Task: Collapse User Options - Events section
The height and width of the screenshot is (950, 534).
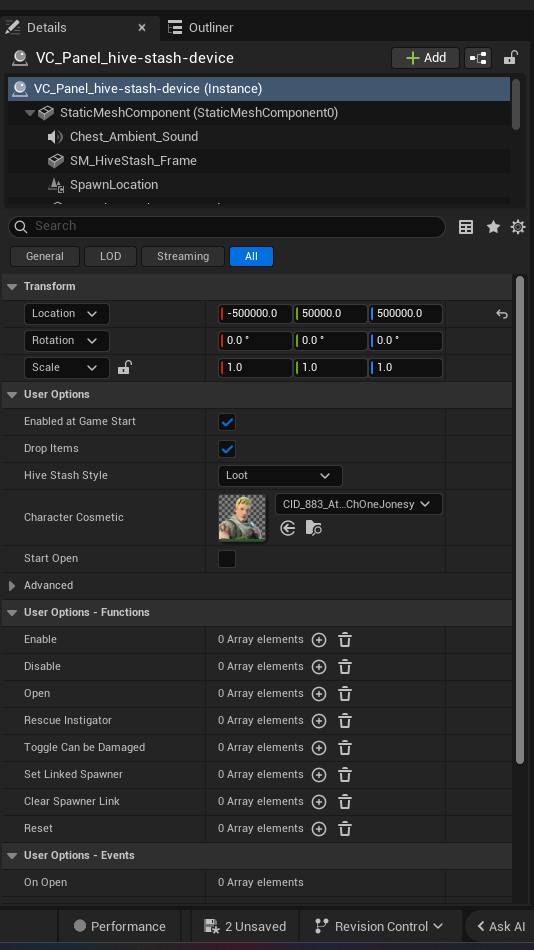Action: pyautogui.click(x=12, y=855)
